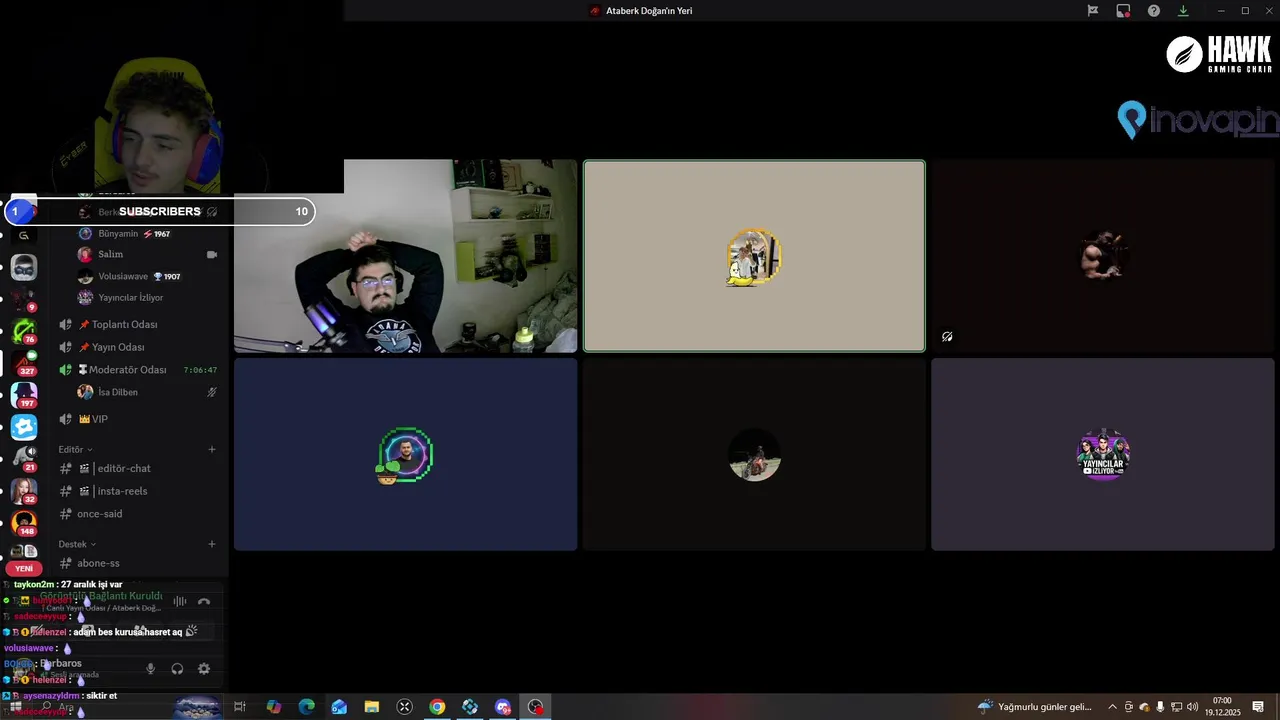Image resolution: width=1280 pixels, height=720 pixels.
Task: Open Windows notification center icon
Action: (1258, 707)
